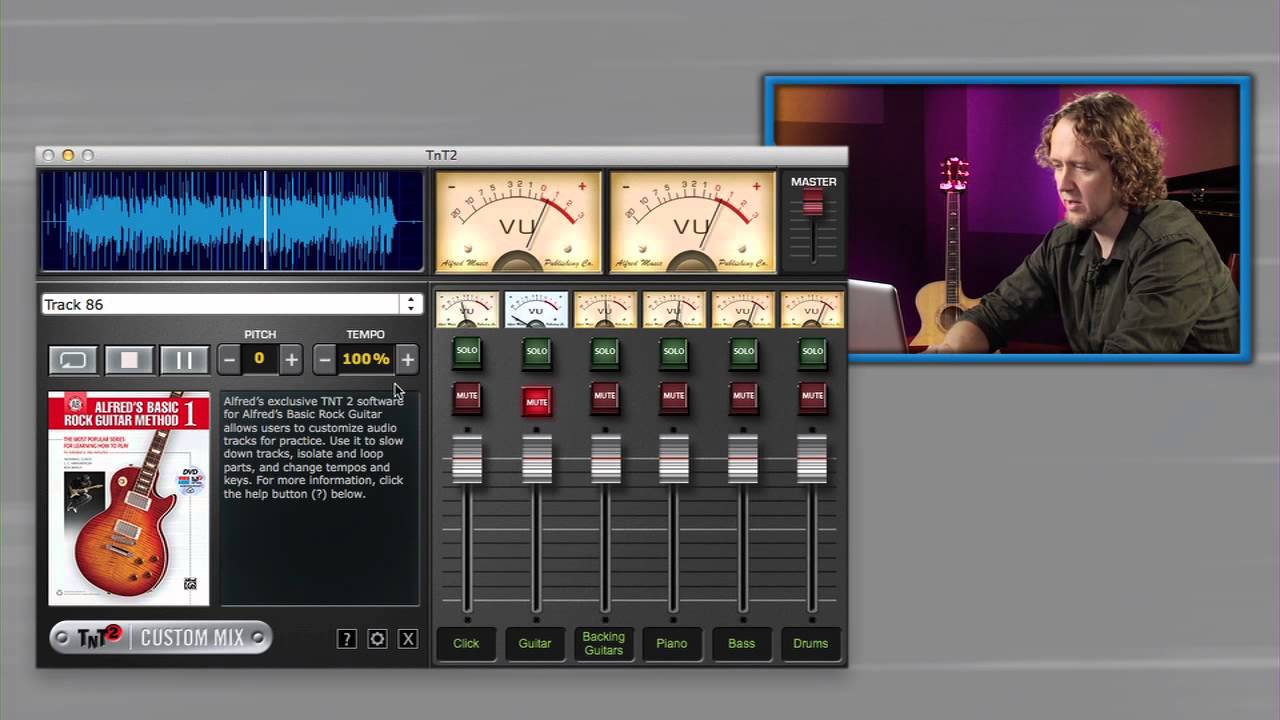Lower tempo with the minus button
Screen dimensions: 1280x720
point(324,359)
